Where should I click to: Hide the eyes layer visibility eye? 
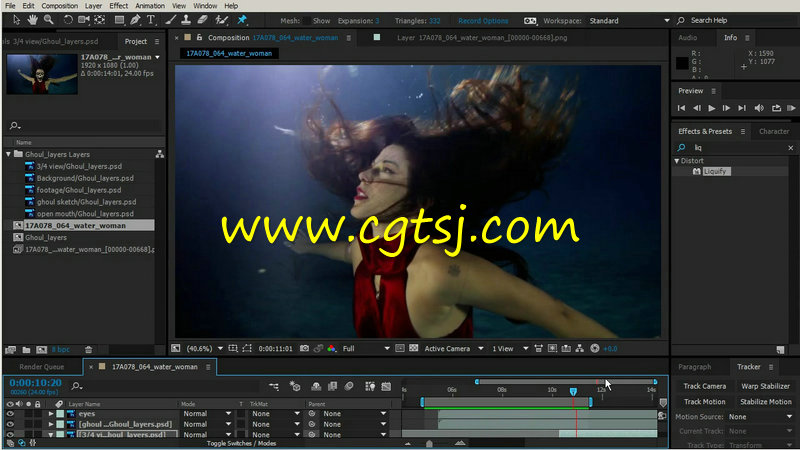click(10, 414)
